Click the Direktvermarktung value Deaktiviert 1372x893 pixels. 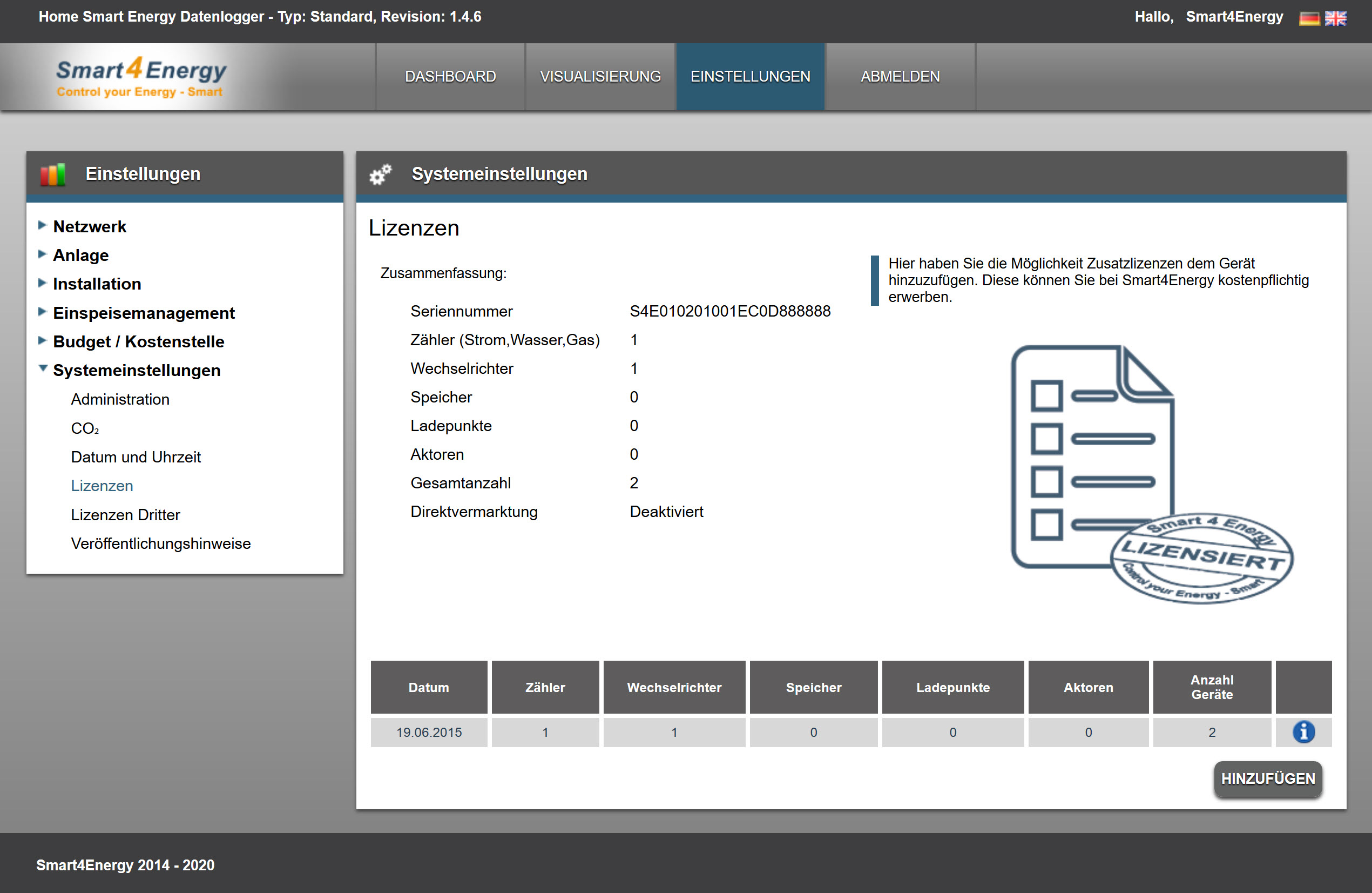point(666,512)
